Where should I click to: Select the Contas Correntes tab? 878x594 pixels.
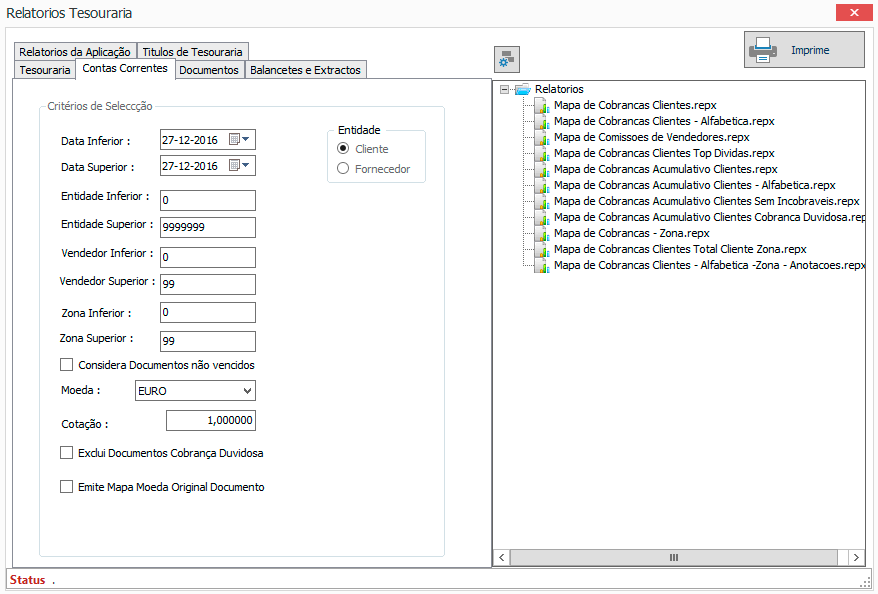pos(125,68)
